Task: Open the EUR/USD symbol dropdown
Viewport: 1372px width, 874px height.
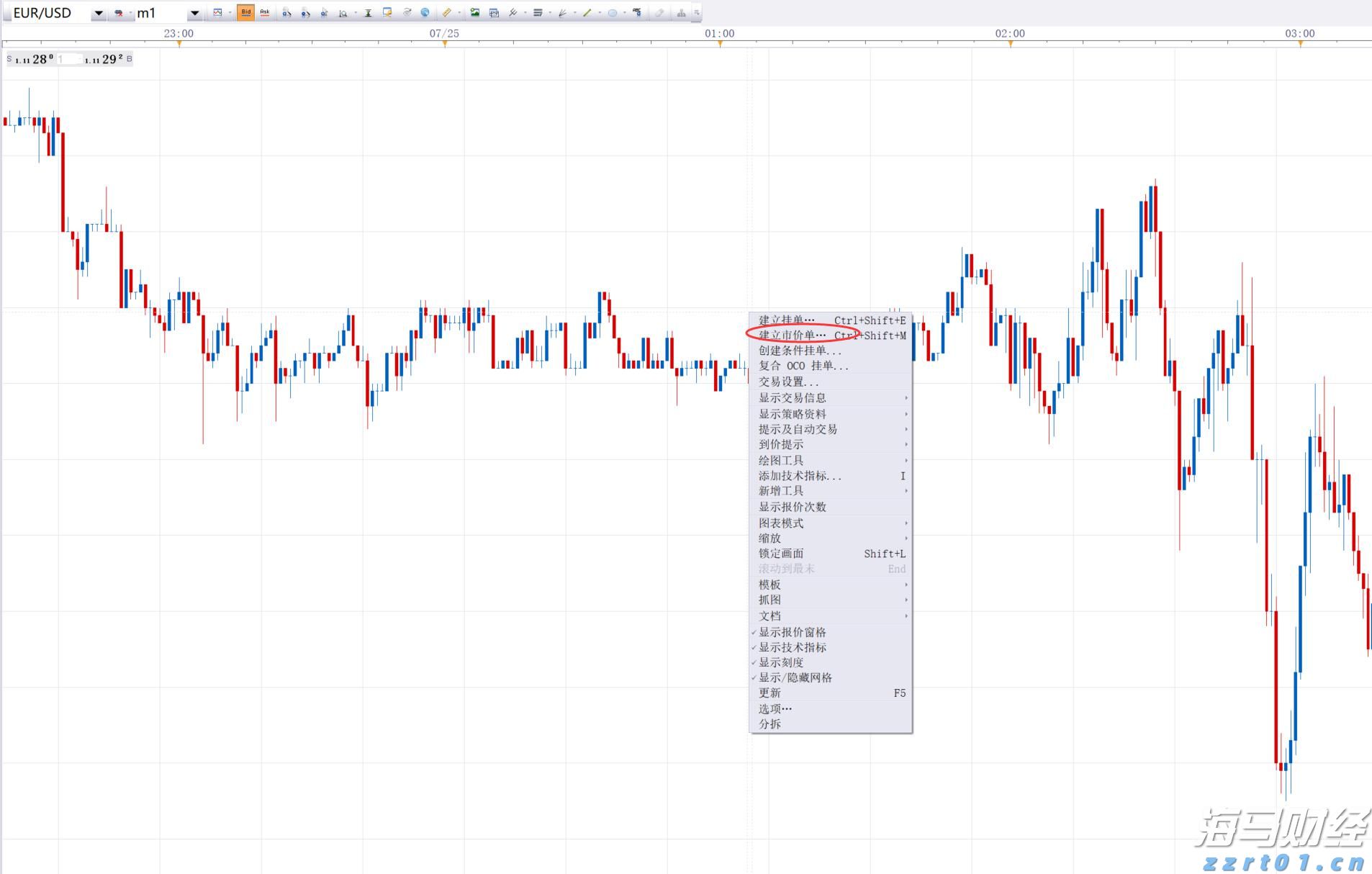Action: pos(98,12)
